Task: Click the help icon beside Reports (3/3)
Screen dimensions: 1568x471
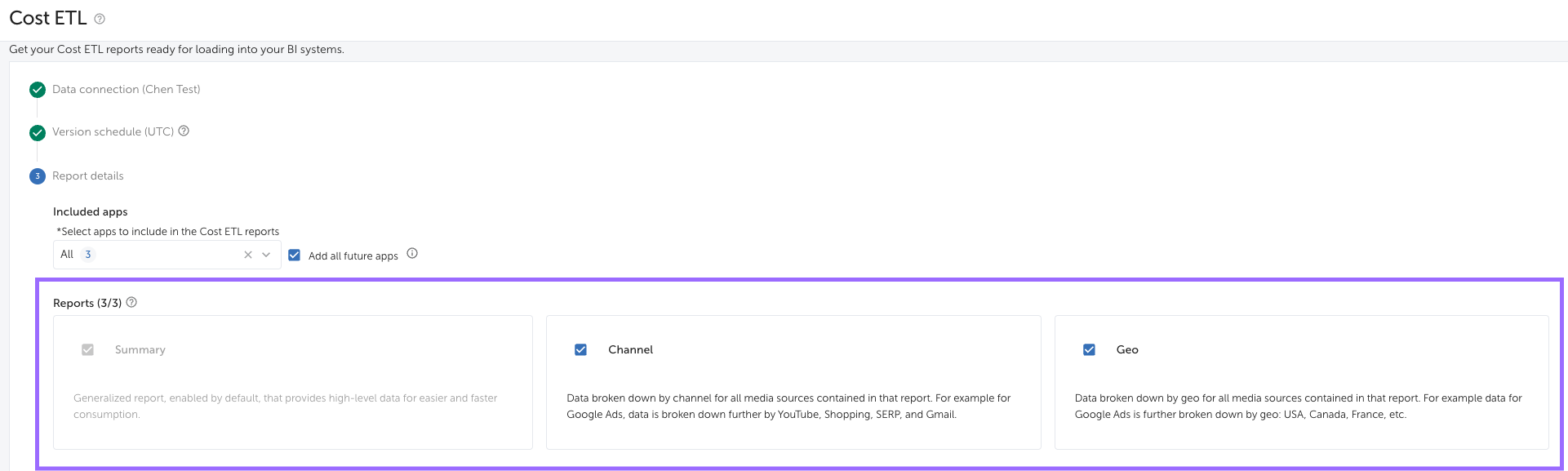Action: (x=131, y=302)
